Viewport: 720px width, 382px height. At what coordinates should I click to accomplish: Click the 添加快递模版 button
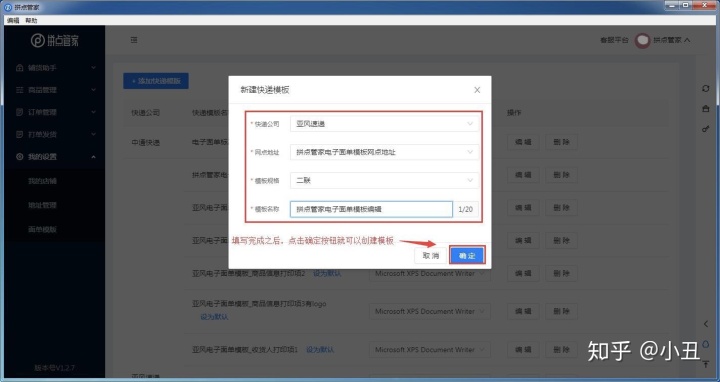tap(156, 81)
